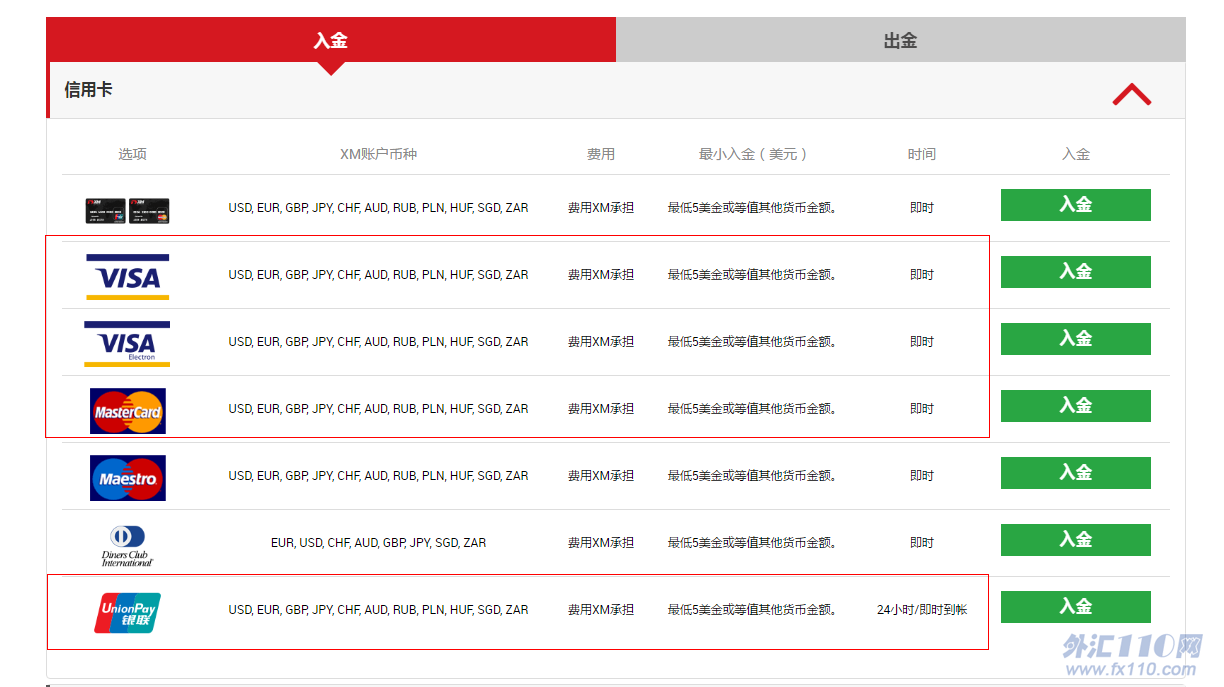Click the 24小时/即时到帐 time value for UnionPay

pyautogui.click(x=922, y=610)
